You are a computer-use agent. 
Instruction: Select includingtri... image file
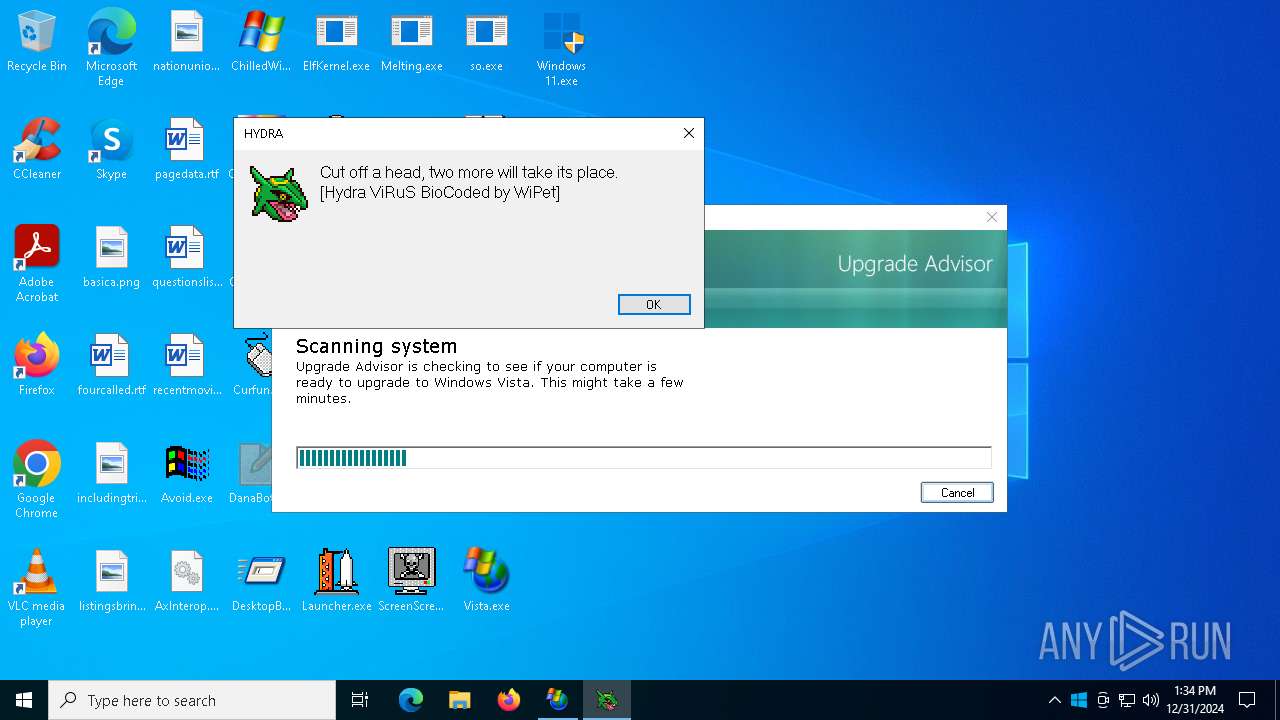coord(111,474)
